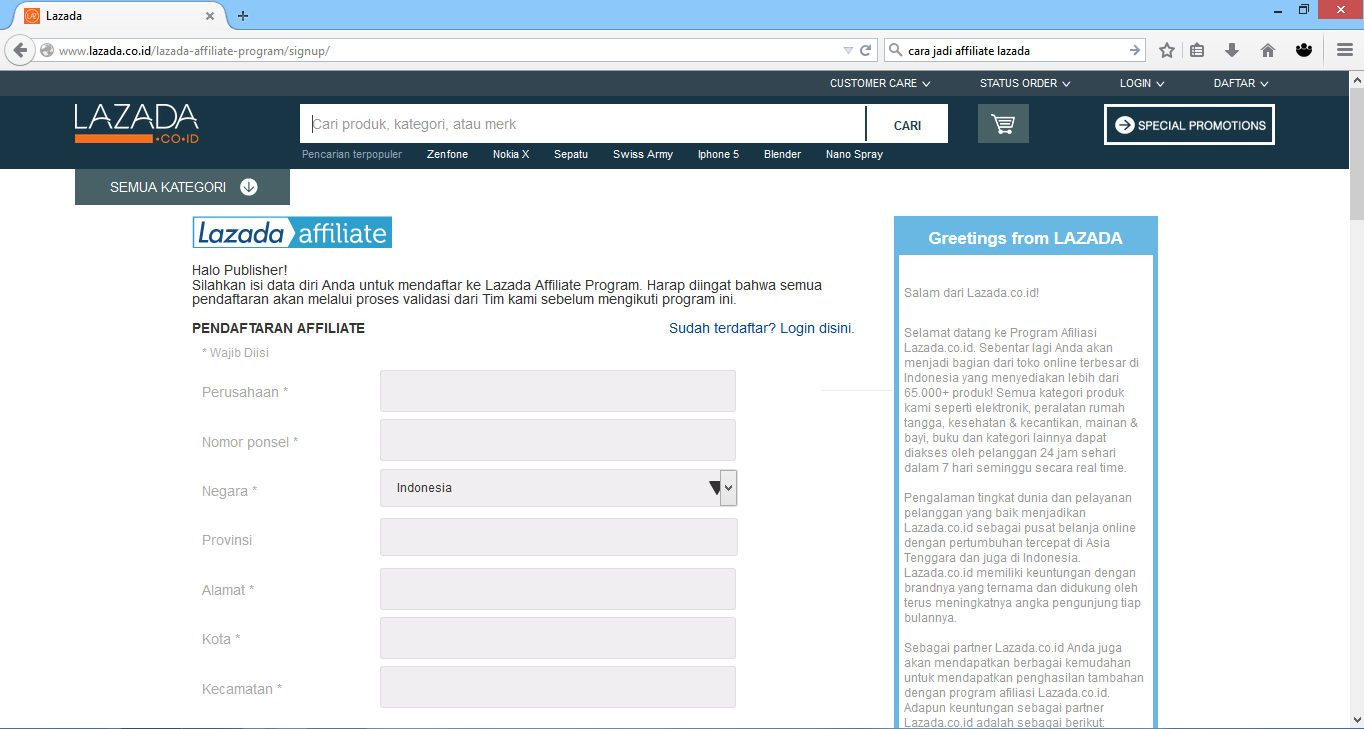Click 'Sudah terdaftar? Login disini.' link

pyautogui.click(x=762, y=328)
